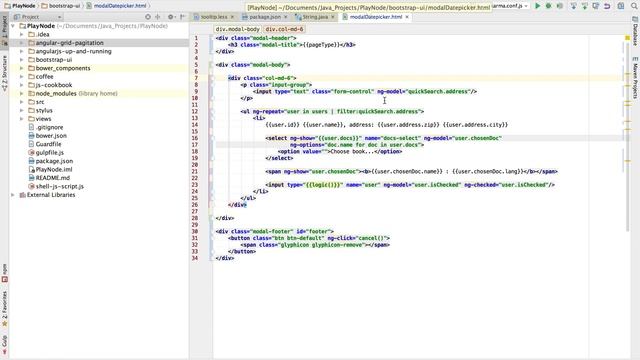Open Project panel gear settings icon
640x360 pixels.
pyautogui.click(x=171, y=17)
